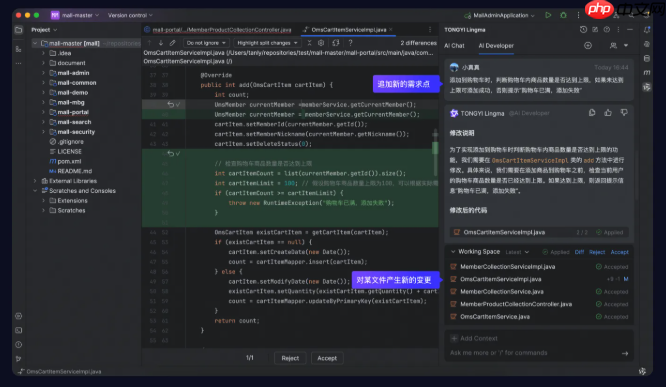This screenshot has width=666, height=387.
Task: Expand External Libraries node
Action: pyautogui.click(x=35, y=181)
